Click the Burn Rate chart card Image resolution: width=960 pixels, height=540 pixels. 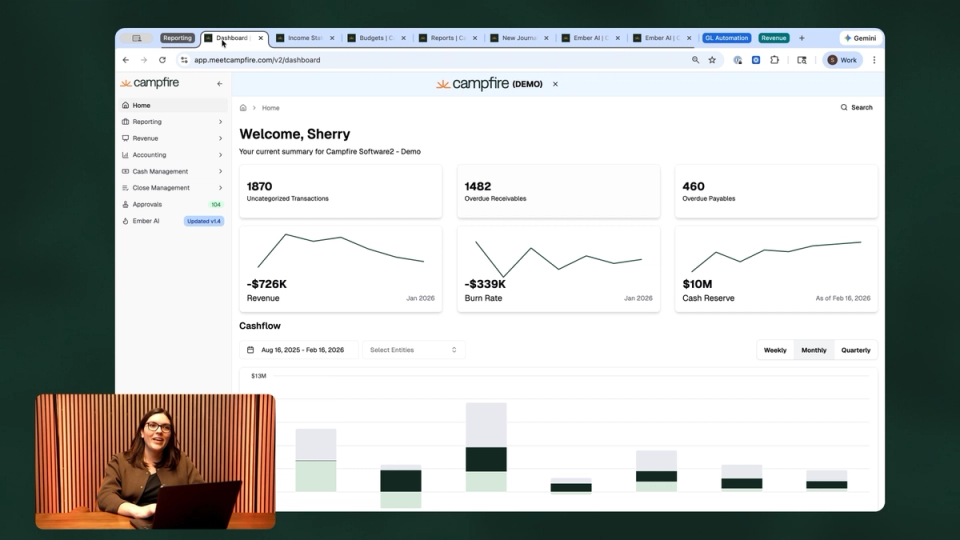click(x=558, y=269)
